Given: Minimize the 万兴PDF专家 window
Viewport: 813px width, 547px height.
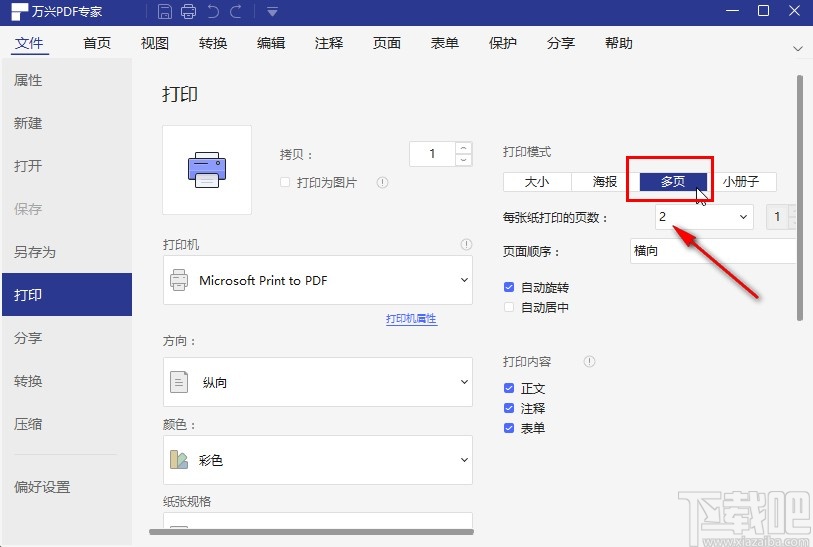Looking at the screenshot, I should click(x=733, y=11).
